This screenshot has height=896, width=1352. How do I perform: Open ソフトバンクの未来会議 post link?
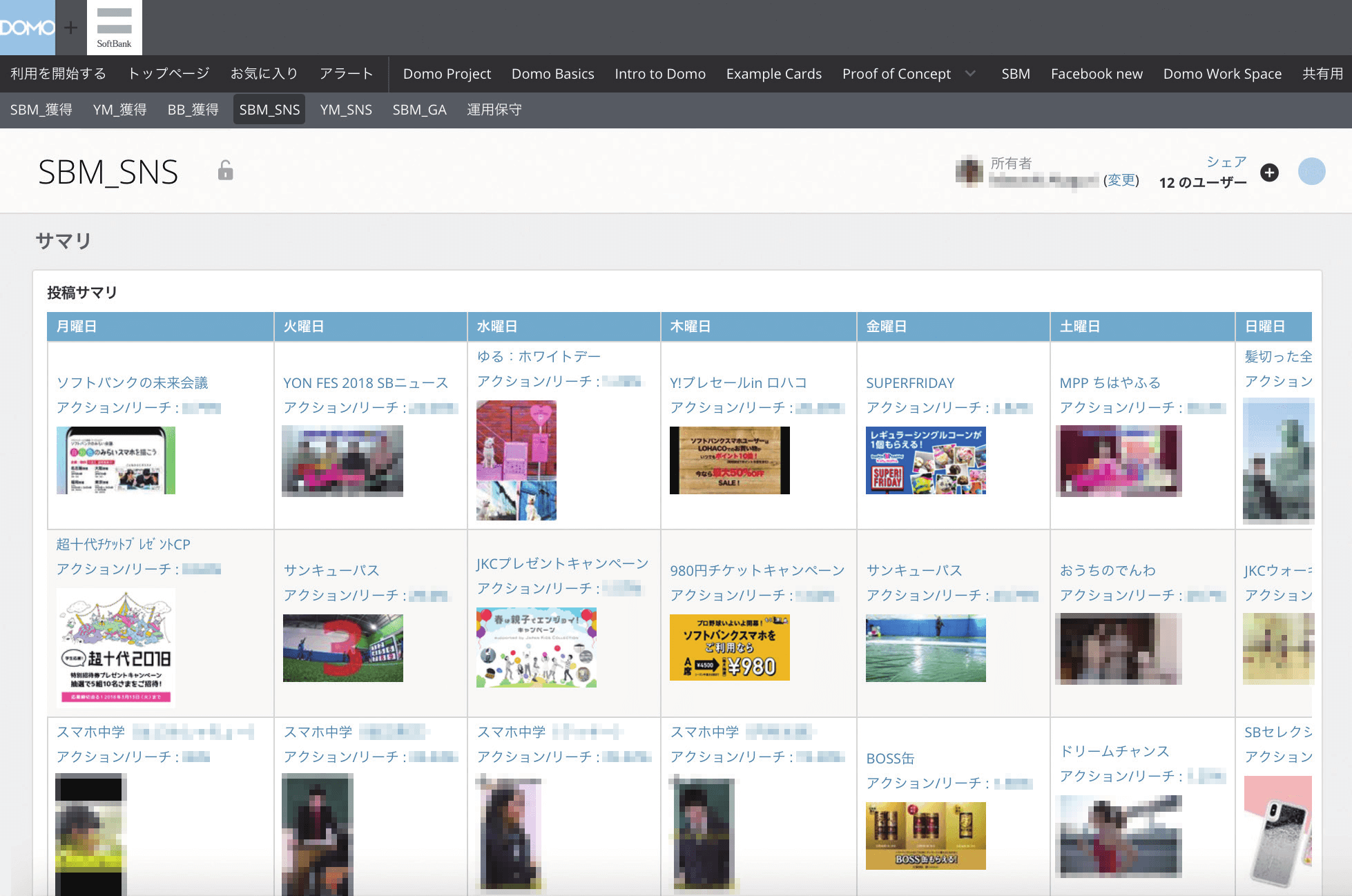[x=132, y=382]
